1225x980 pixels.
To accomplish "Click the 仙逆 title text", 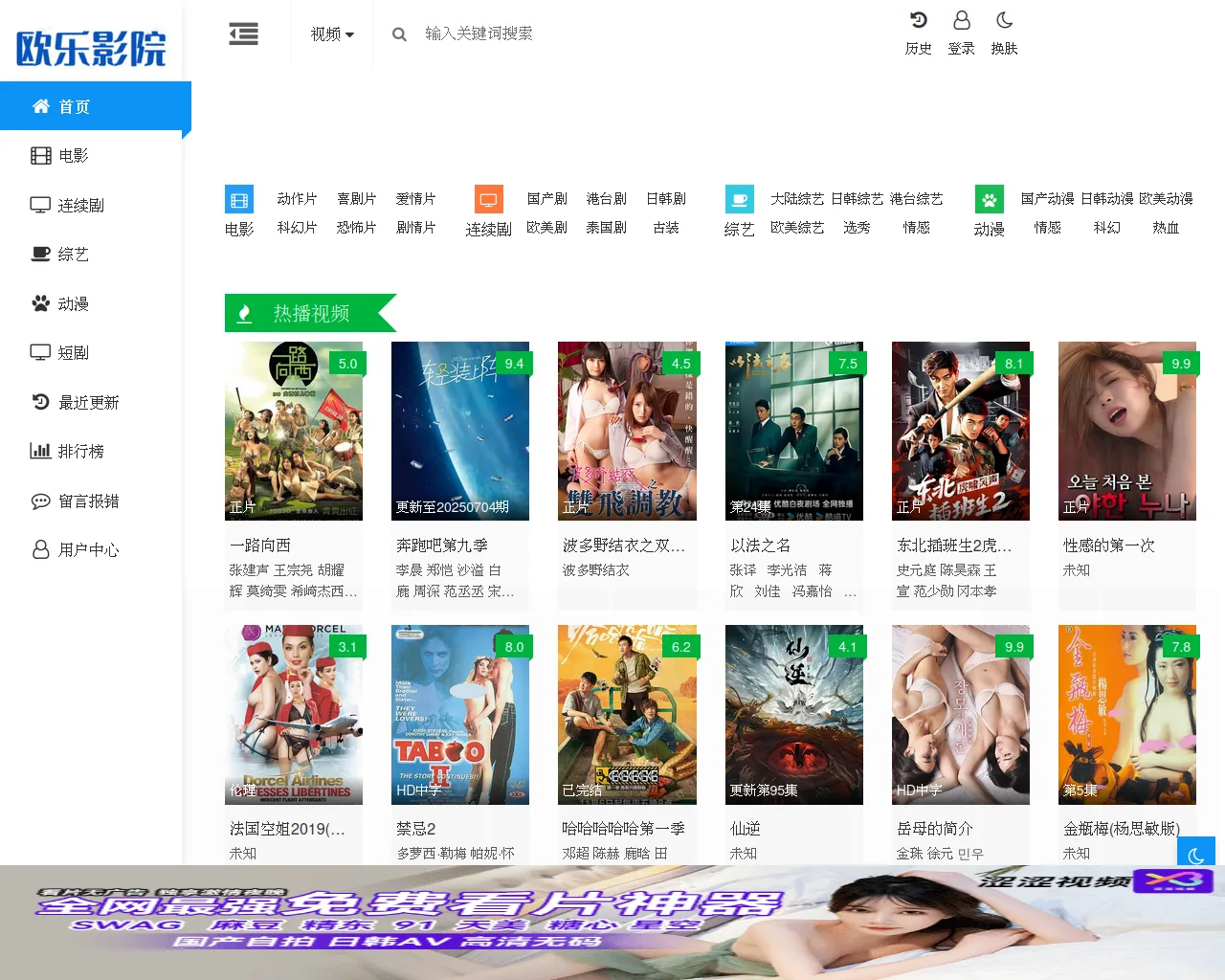I will coord(746,829).
